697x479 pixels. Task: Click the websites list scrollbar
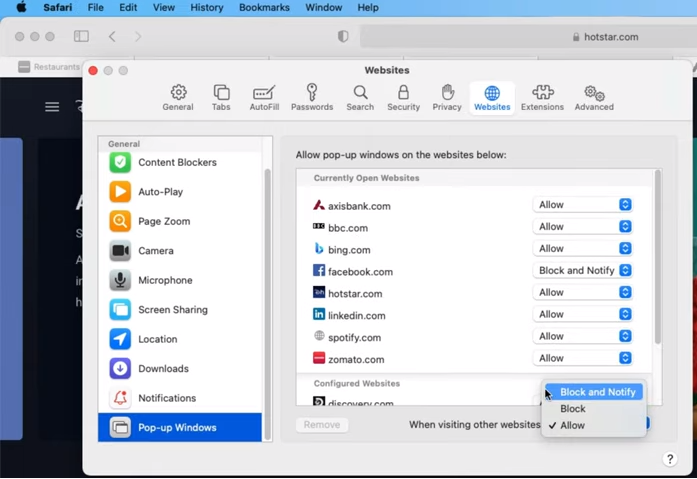(657, 258)
